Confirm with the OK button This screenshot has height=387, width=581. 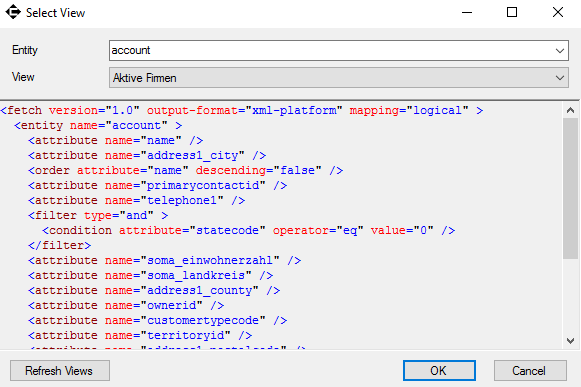pyautogui.click(x=439, y=371)
